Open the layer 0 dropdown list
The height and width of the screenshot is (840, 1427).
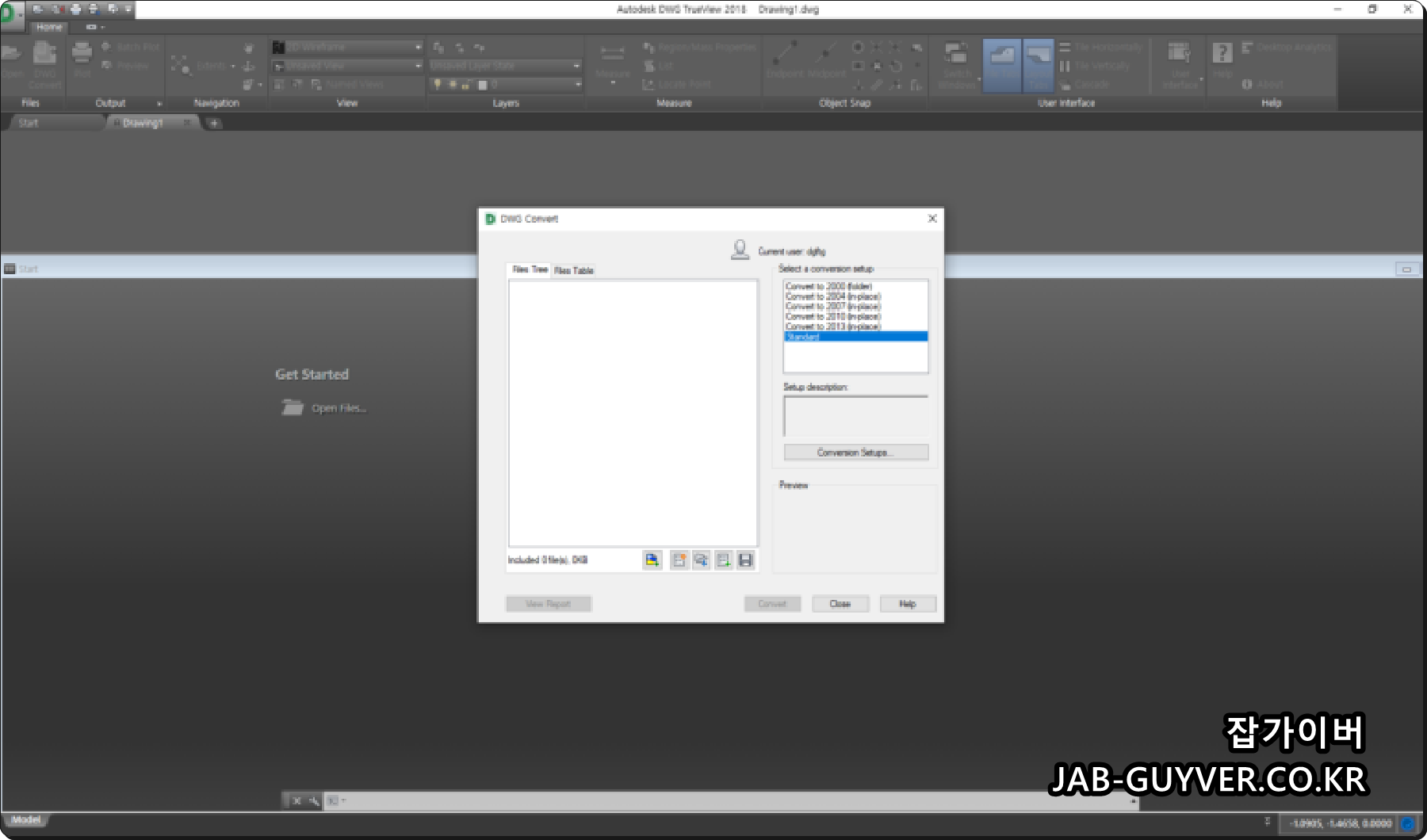[506, 84]
